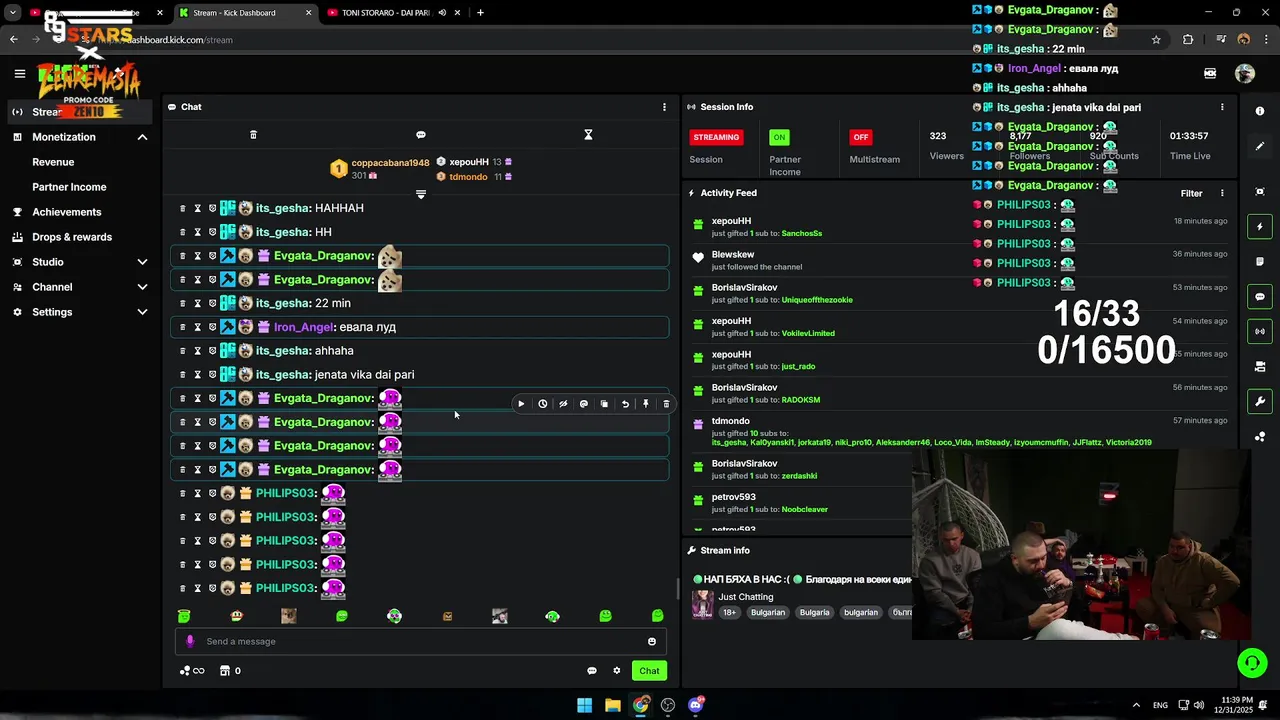Open the pencil edit icon in right sidebar
The width and height of the screenshot is (1280, 720).
click(x=1260, y=146)
